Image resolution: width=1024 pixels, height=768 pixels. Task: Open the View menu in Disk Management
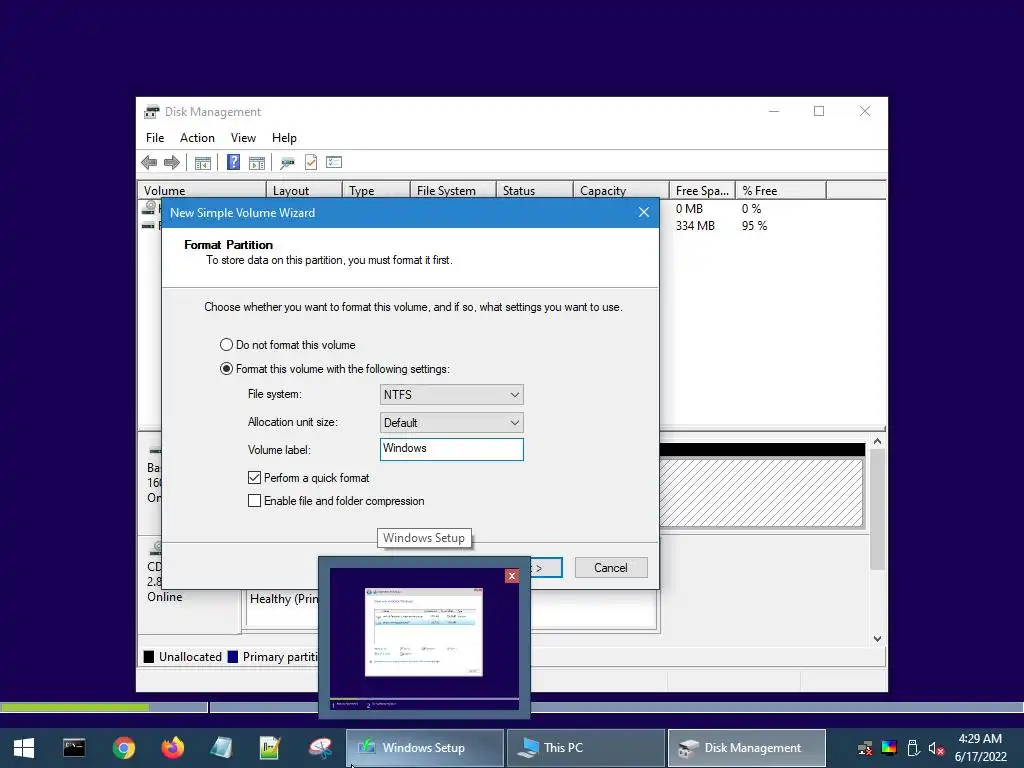pyautogui.click(x=243, y=138)
